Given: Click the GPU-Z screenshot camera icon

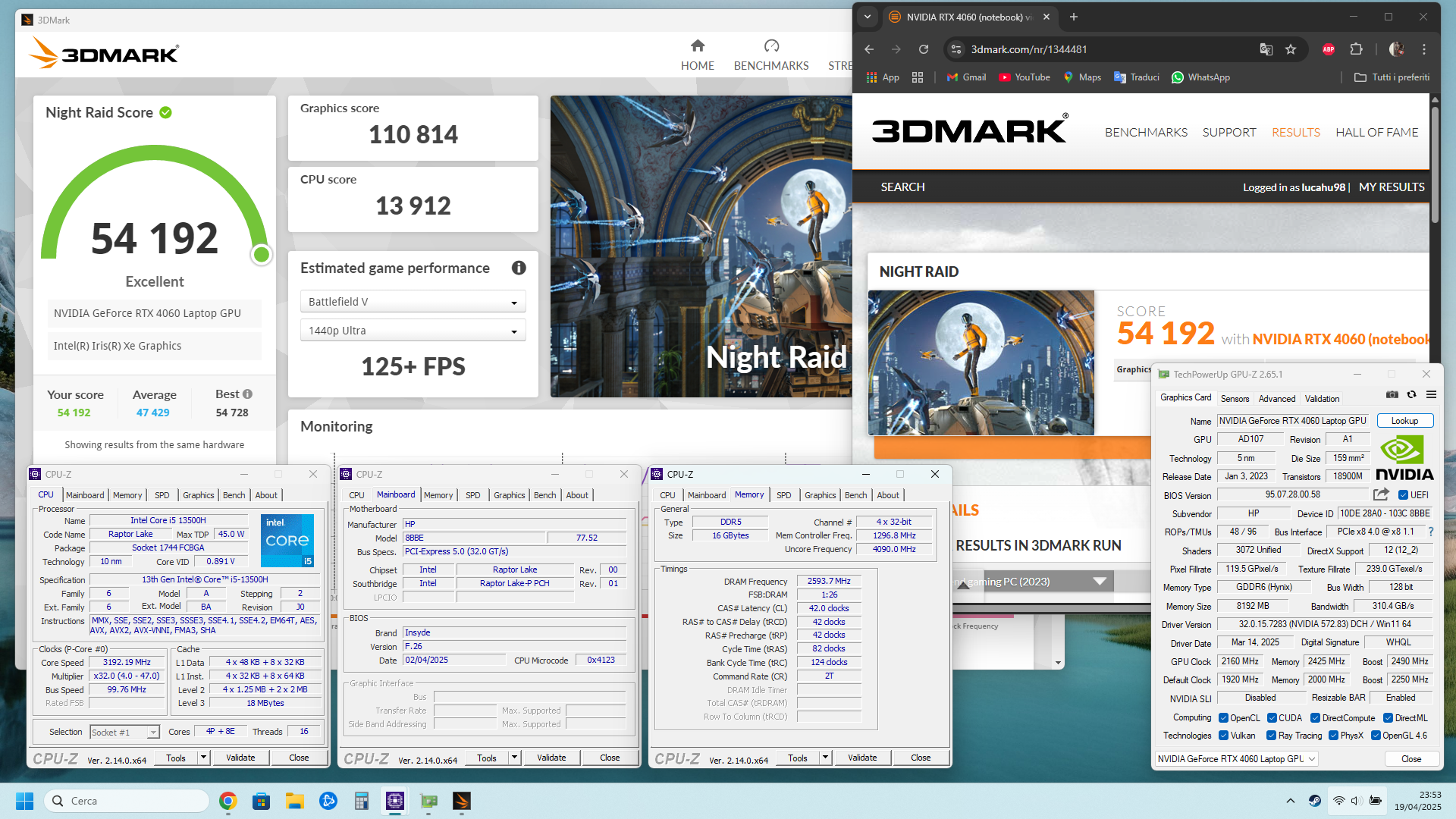Looking at the screenshot, I should click(1392, 394).
